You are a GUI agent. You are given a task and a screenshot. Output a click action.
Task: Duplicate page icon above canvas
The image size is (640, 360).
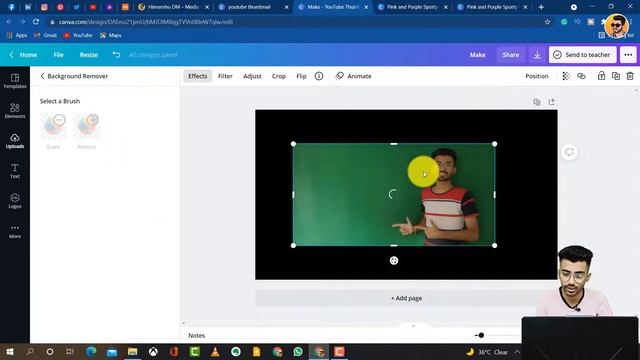537,102
